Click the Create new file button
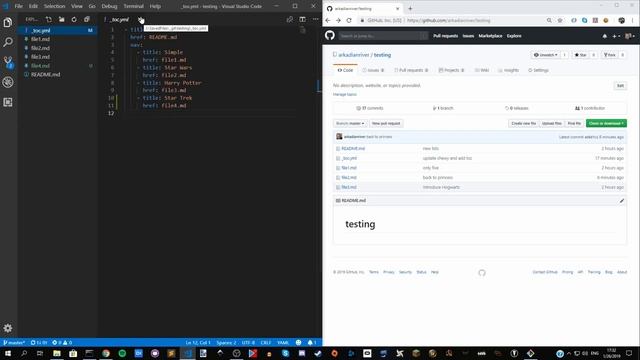 [524, 123]
